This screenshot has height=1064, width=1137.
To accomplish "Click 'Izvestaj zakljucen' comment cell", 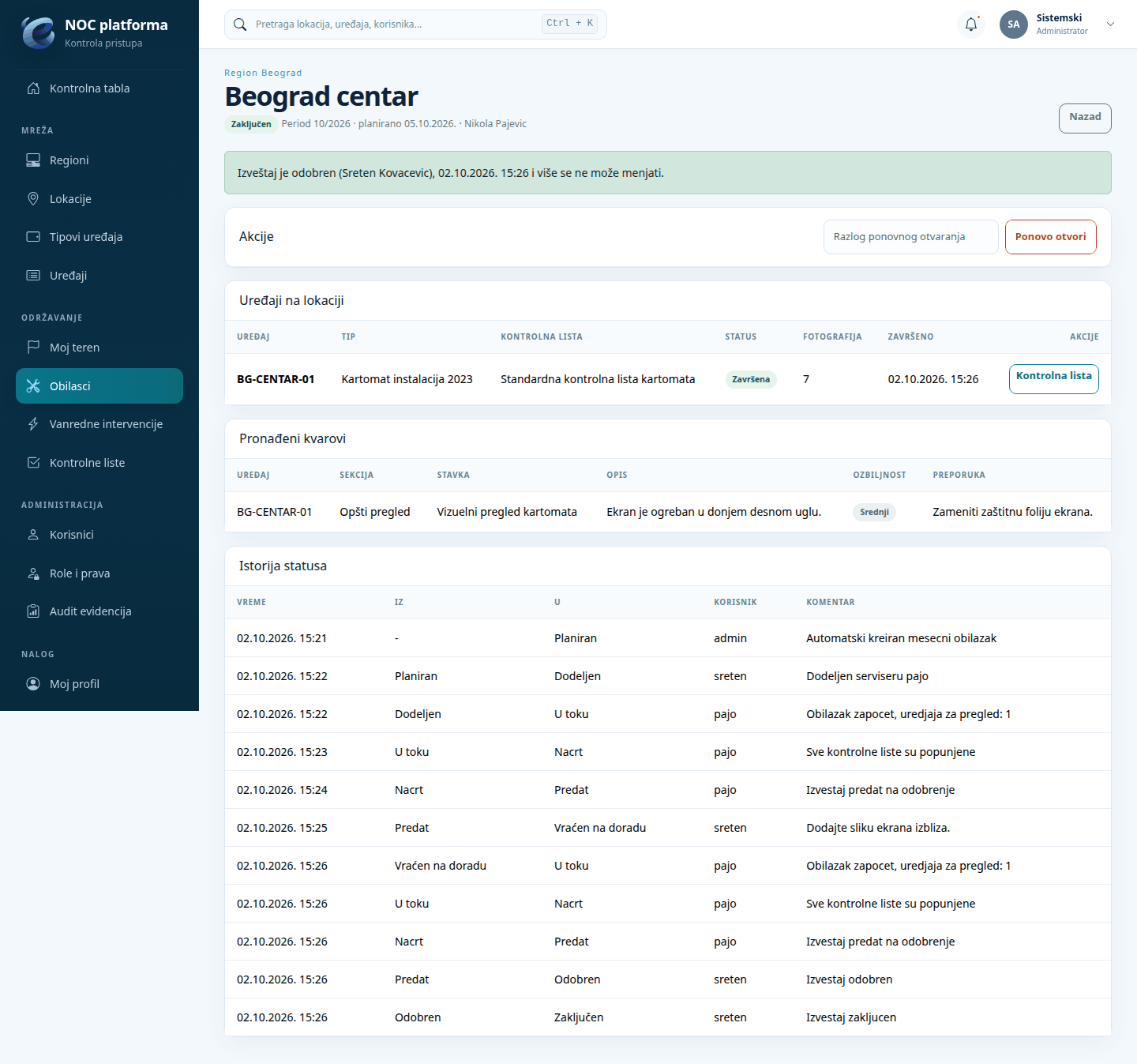I will point(851,1017).
